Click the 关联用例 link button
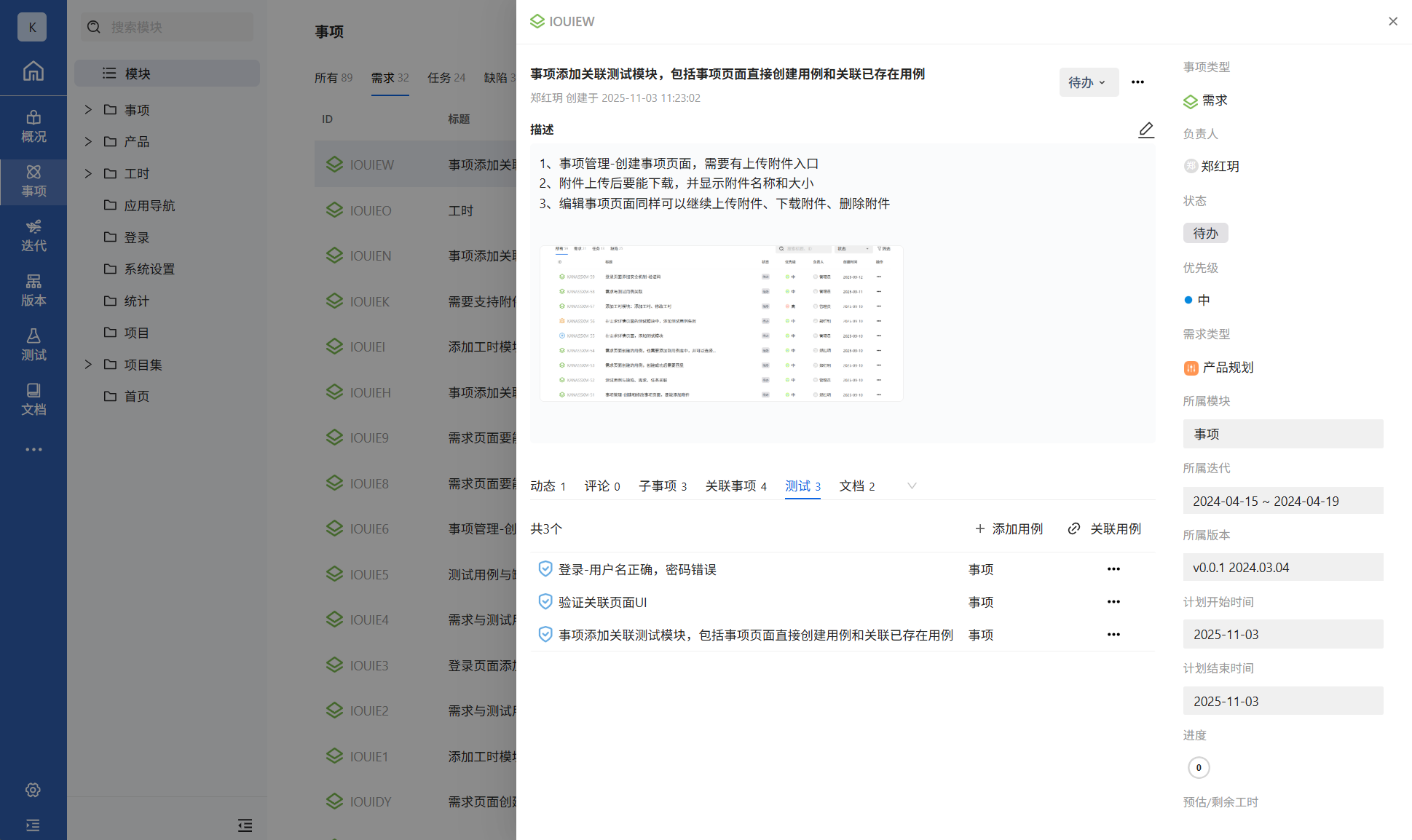 (x=1105, y=529)
